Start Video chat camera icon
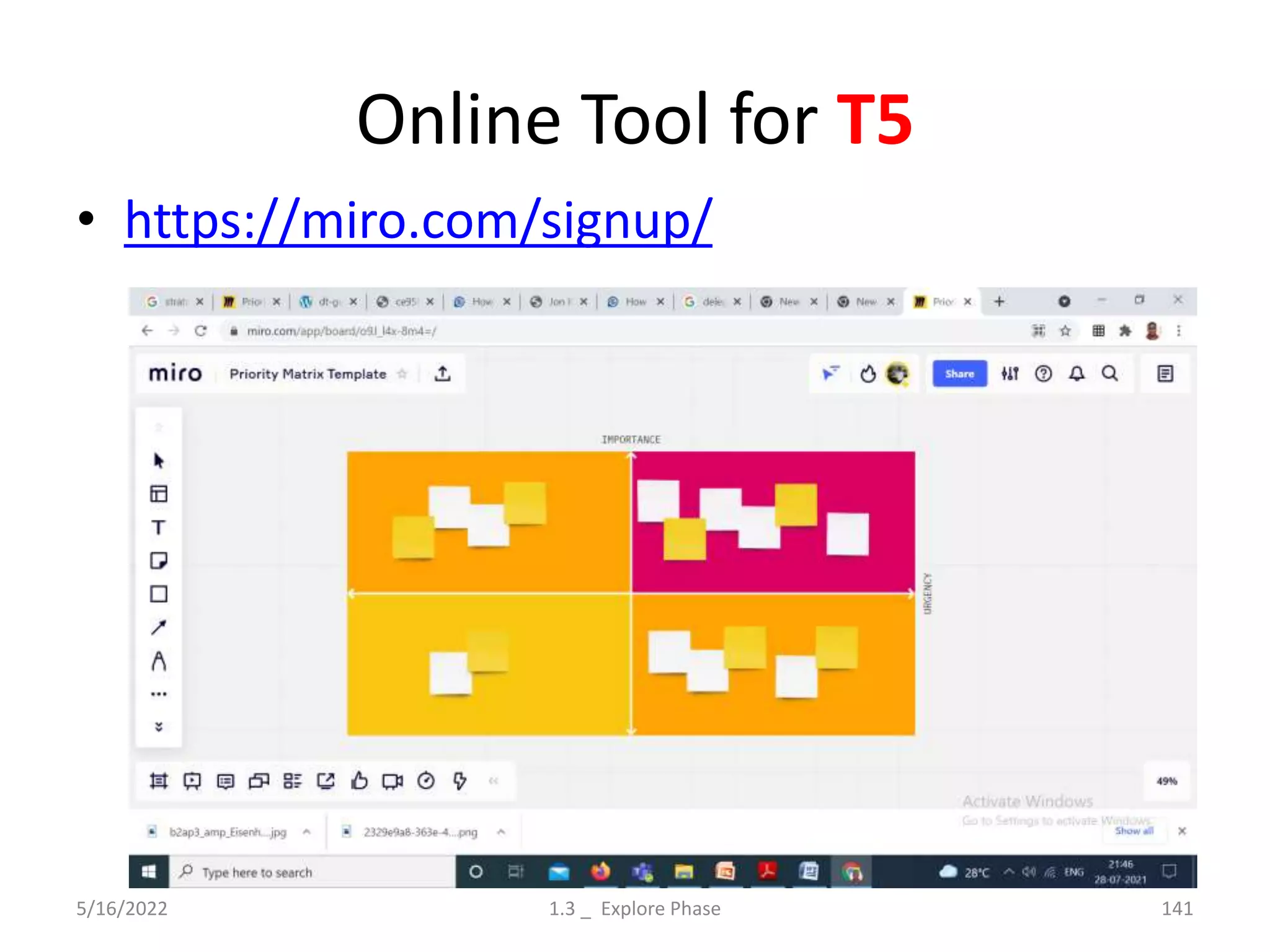This screenshot has height=952, width=1270. point(393,781)
